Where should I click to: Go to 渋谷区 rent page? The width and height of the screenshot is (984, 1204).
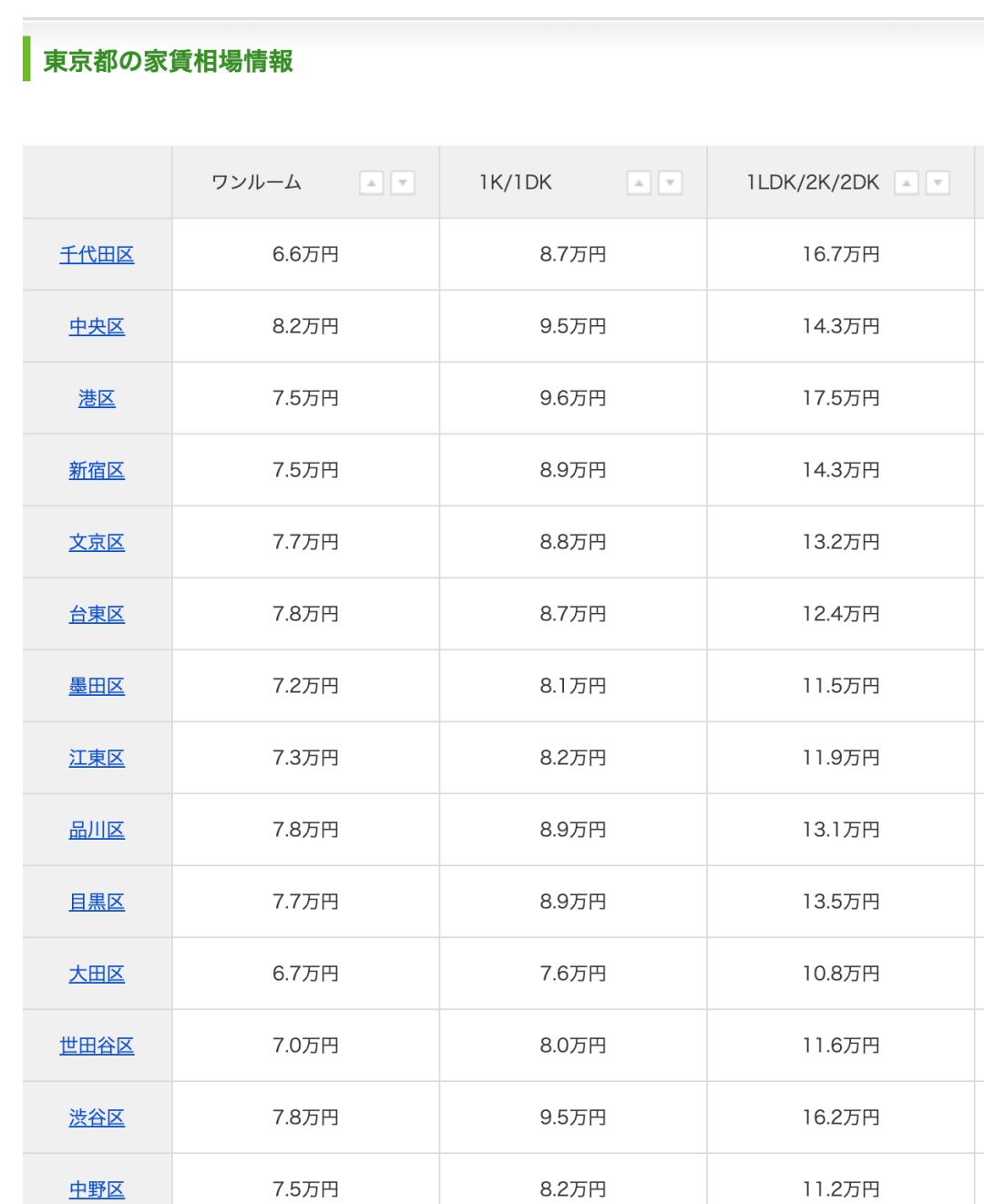coord(97,1118)
